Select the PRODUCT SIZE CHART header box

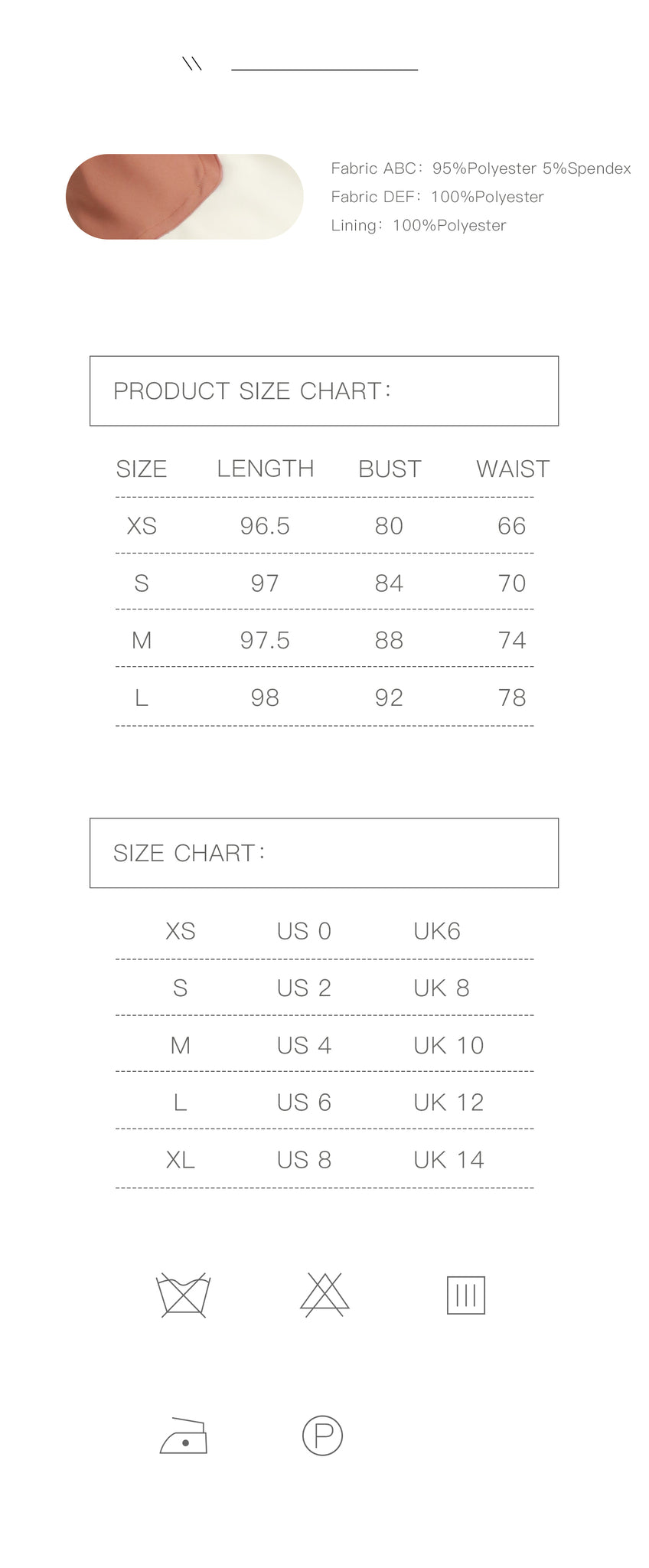[x=324, y=390]
